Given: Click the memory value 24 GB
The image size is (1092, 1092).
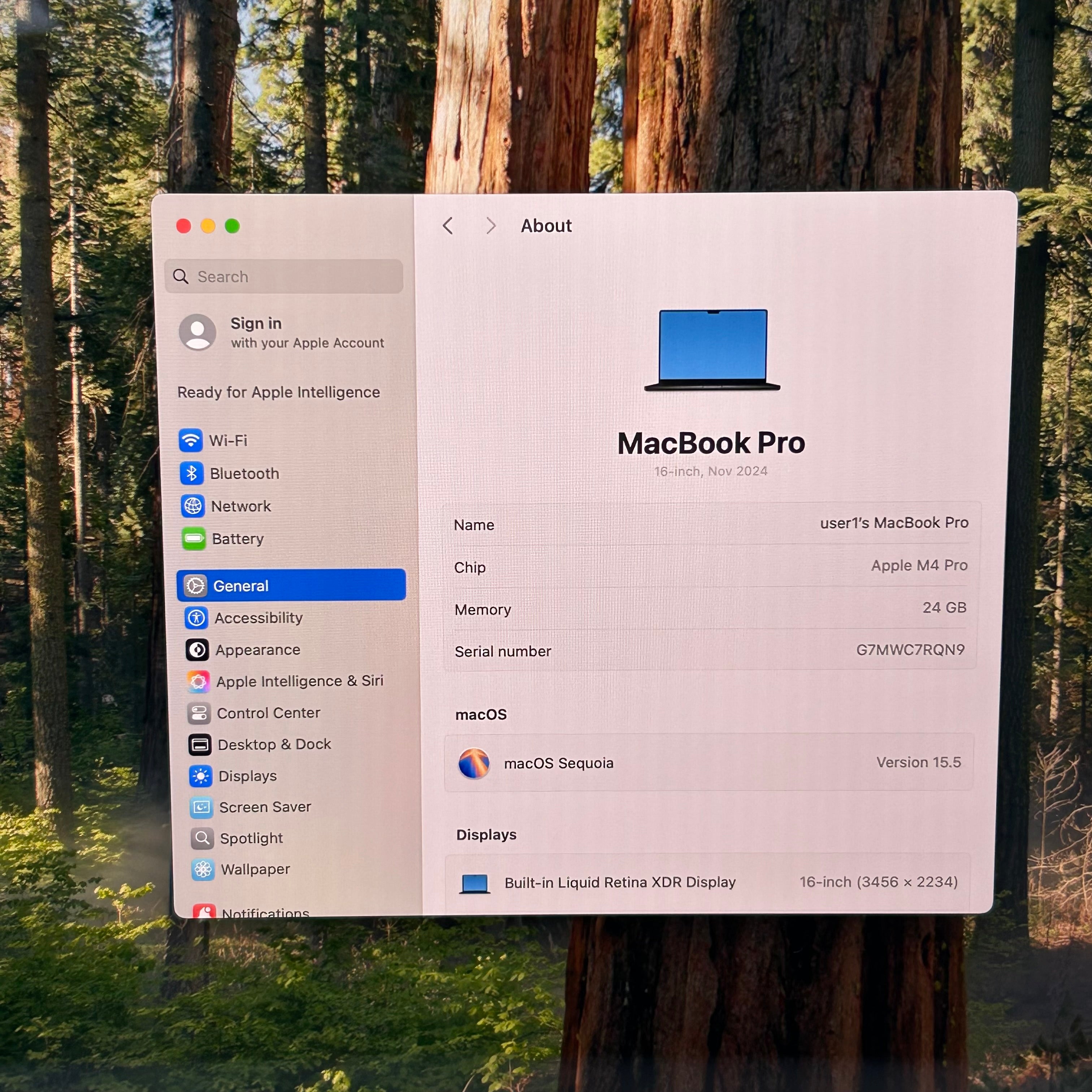Looking at the screenshot, I should click(944, 608).
